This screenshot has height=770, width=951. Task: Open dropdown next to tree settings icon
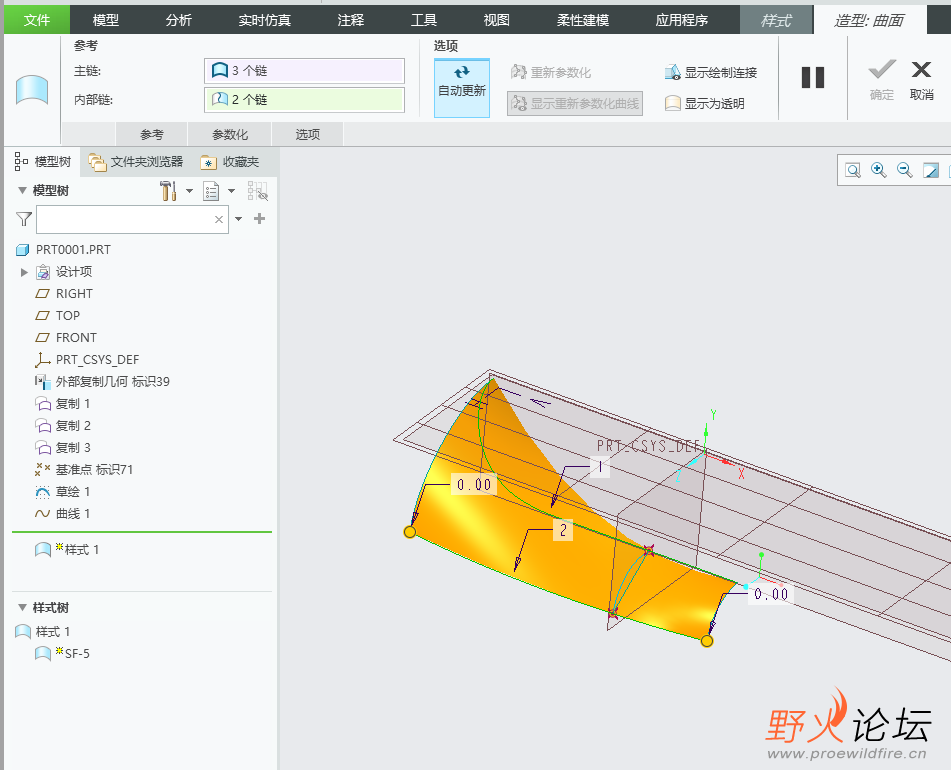point(189,191)
